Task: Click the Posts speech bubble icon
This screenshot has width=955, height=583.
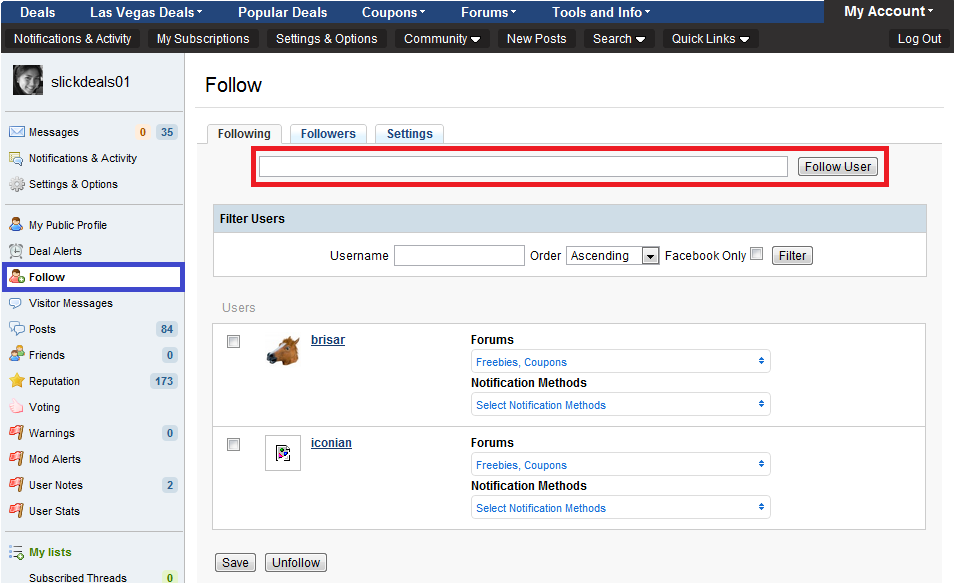Action: point(17,329)
